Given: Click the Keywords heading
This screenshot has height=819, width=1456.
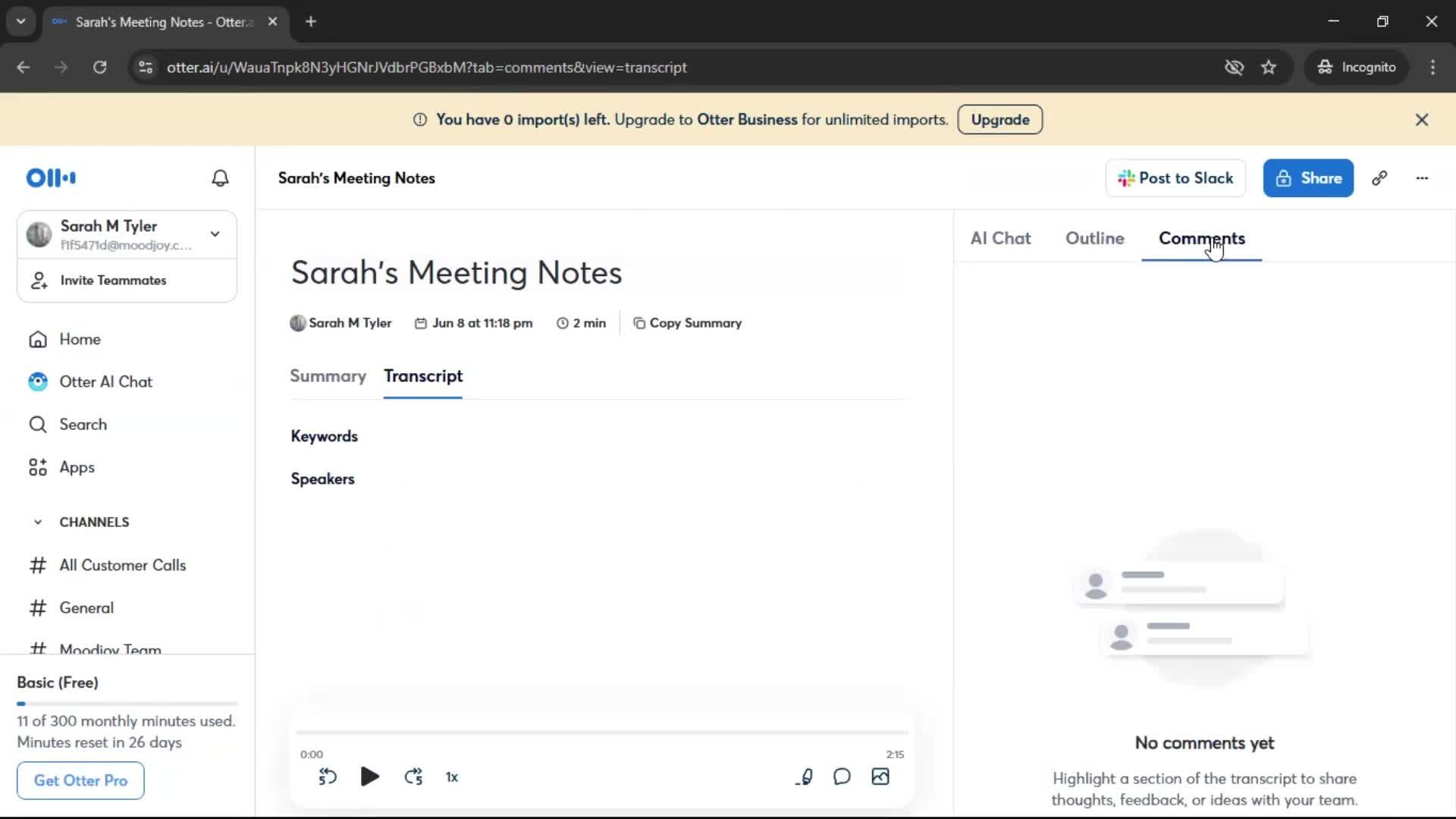Looking at the screenshot, I should pyautogui.click(x=324, y=436).
